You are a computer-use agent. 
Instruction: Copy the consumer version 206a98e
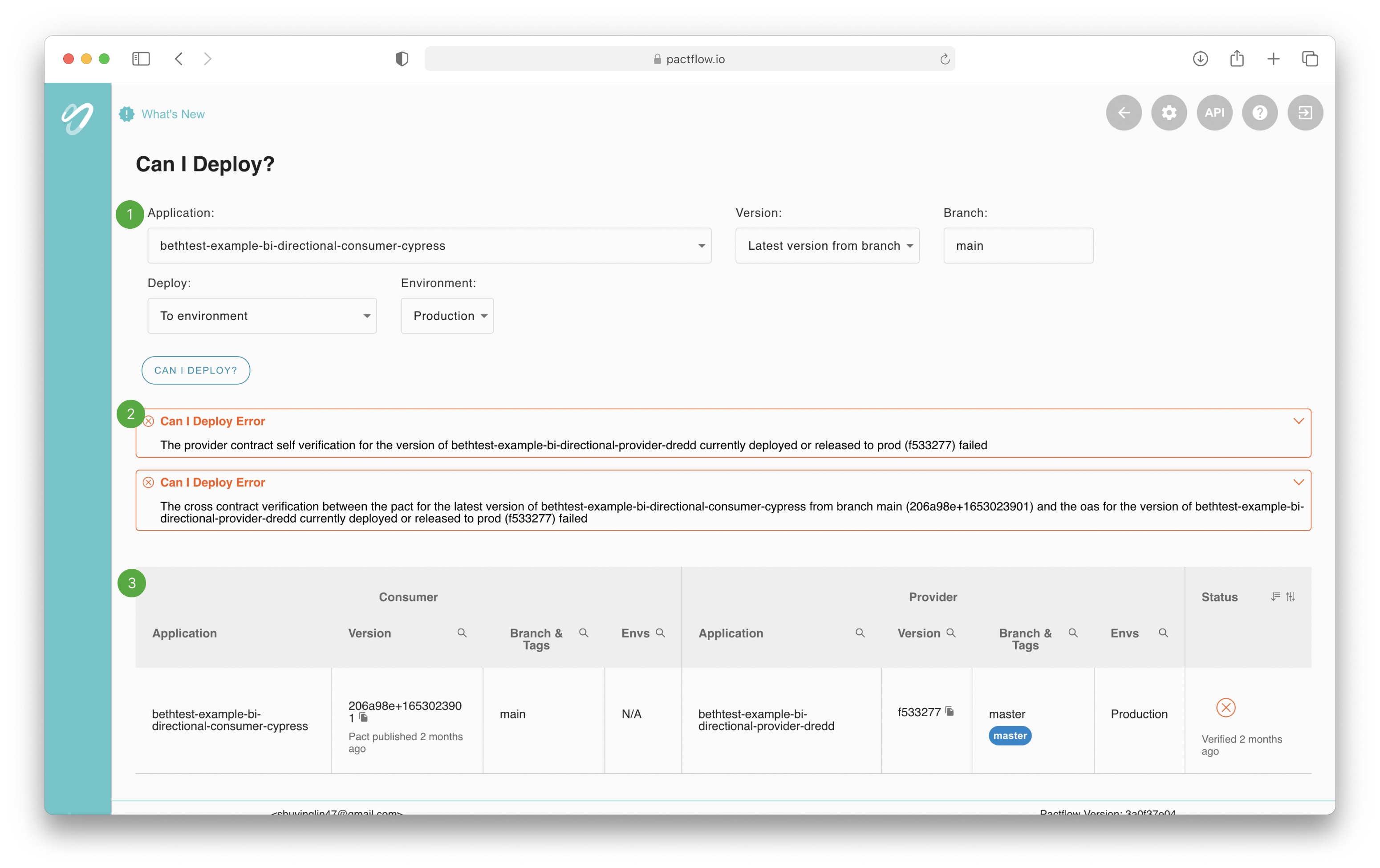[363, 717]
